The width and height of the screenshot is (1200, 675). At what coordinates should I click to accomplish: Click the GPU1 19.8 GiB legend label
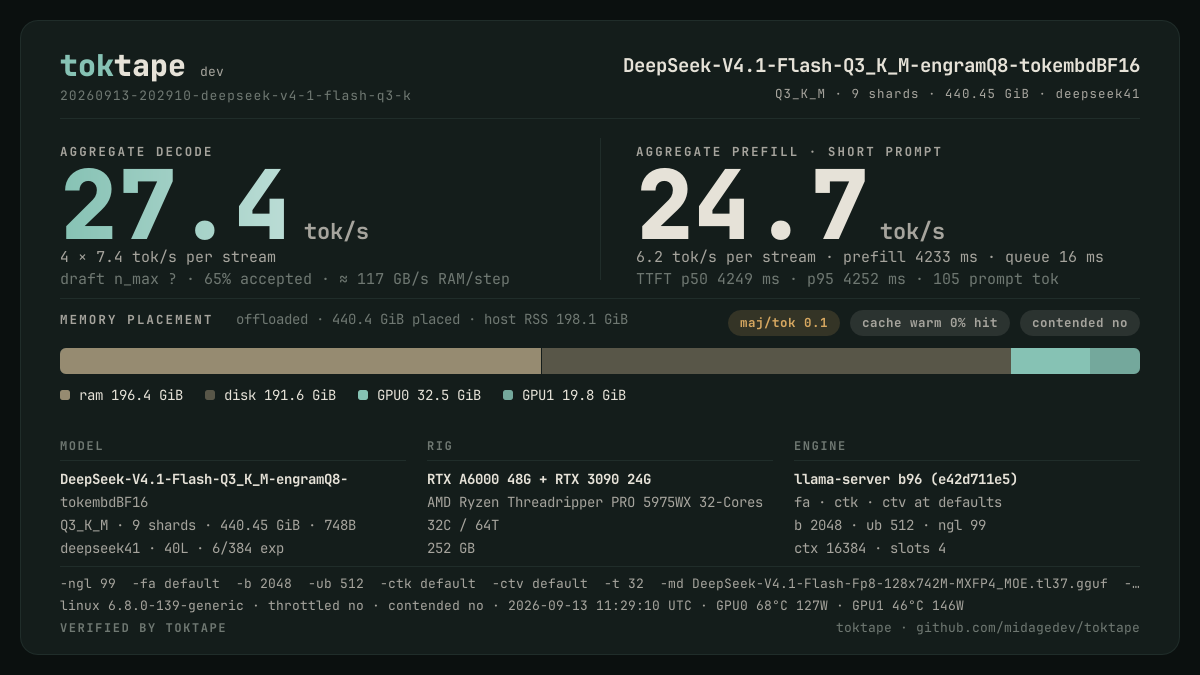point(574,396)
